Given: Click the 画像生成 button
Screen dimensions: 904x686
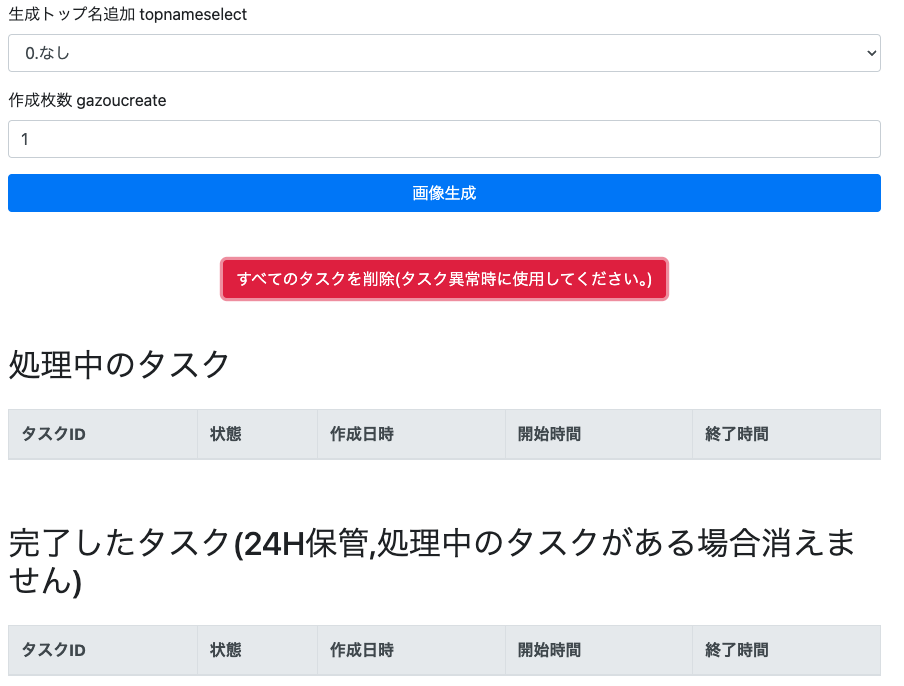Looking at the screenshot, I should pyautogui.click(x=443, y=193).
